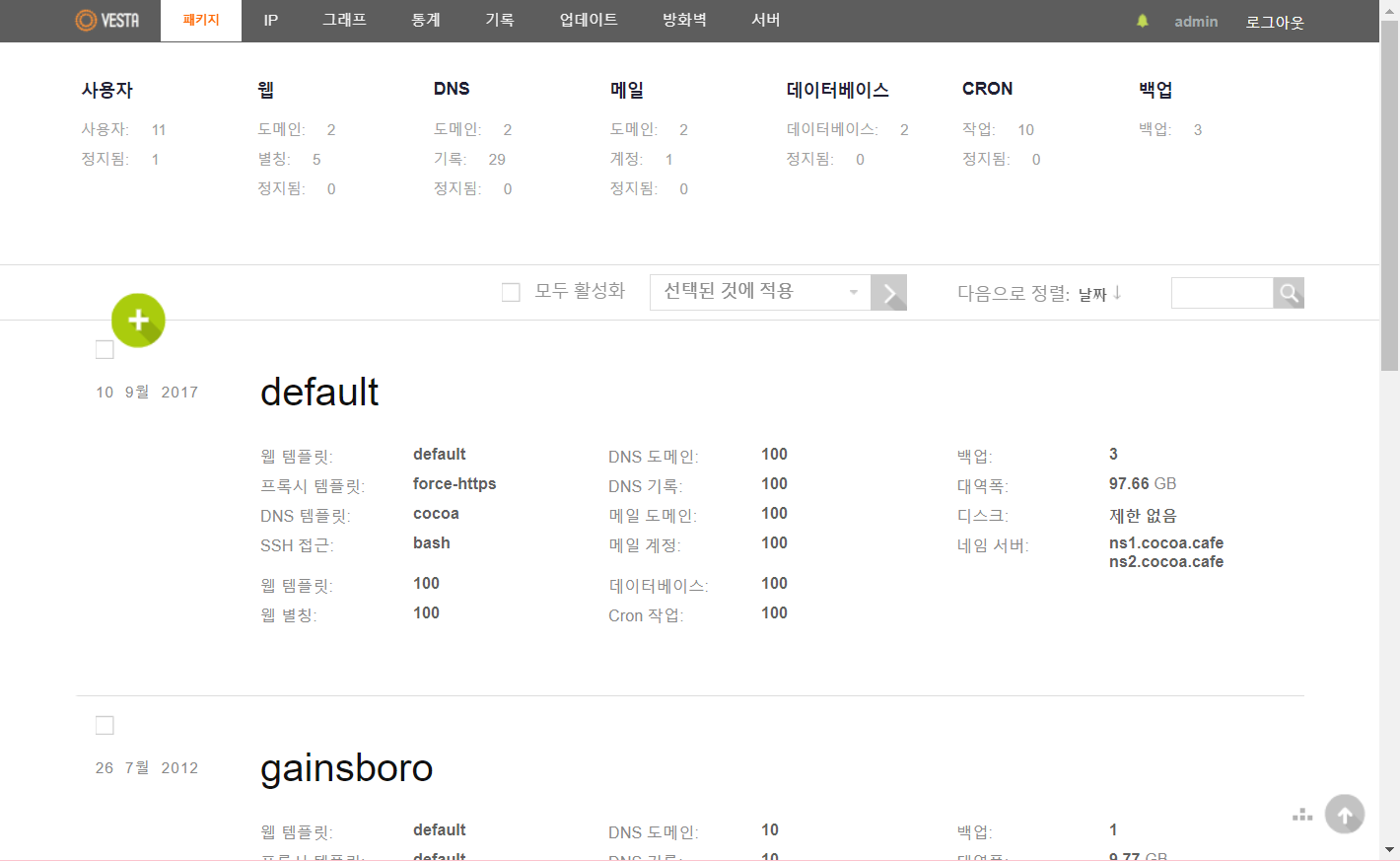Open the sort by 날짜 dropdown

tap(1092, 294)
